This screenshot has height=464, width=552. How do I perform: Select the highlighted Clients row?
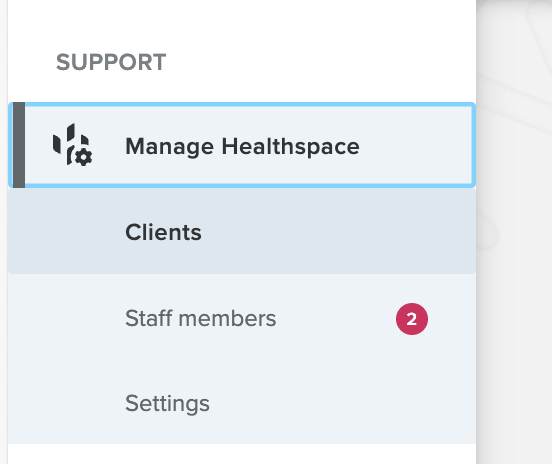tap(242, 232)
